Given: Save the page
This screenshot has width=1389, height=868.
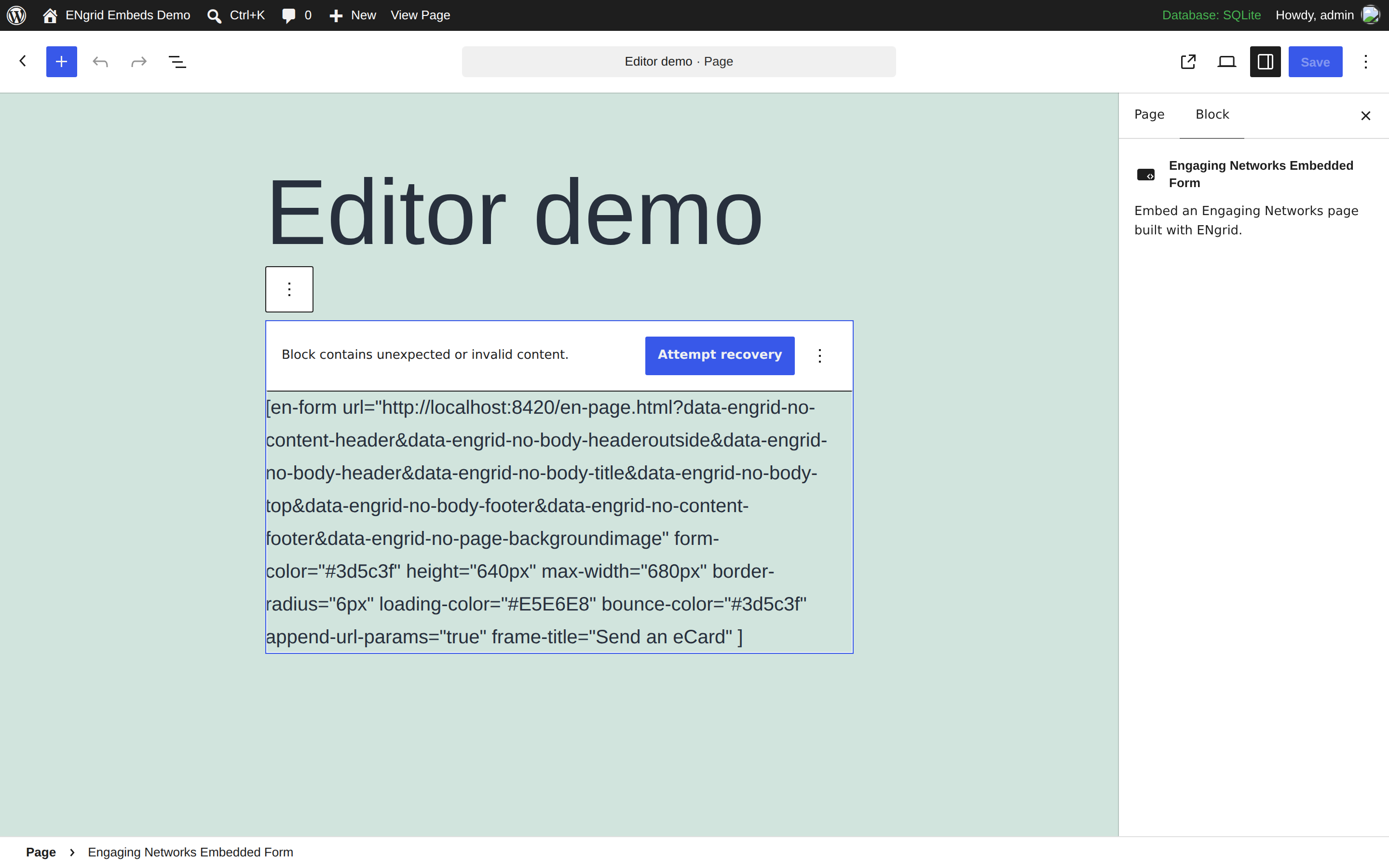Looking at the screenshot, I should (x=1315, y=61).
